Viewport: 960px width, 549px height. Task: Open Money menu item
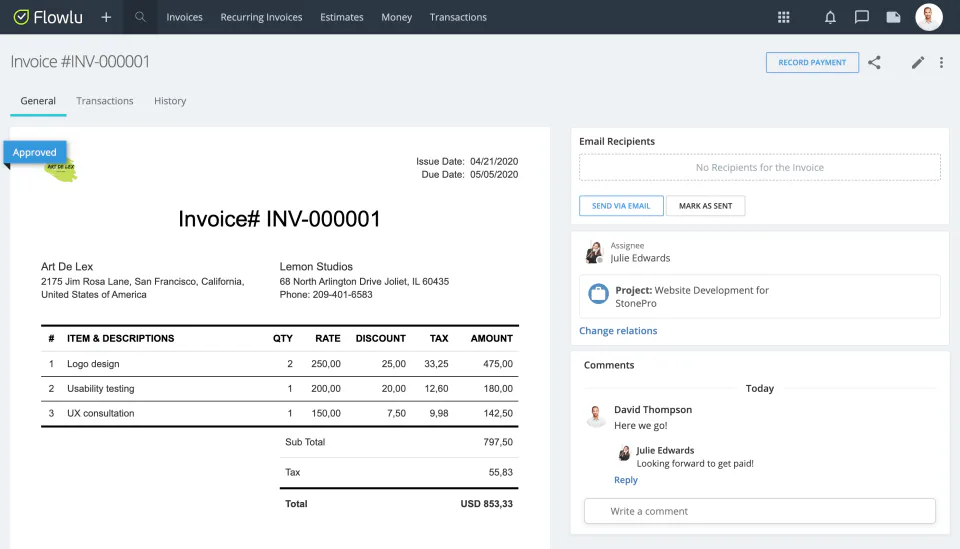397,17
